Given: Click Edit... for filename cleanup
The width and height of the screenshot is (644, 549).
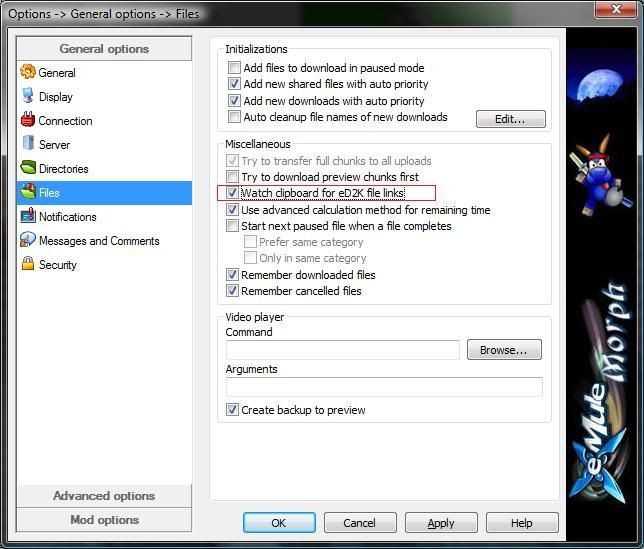Looking at the screenshot, I should coord(511,119).
